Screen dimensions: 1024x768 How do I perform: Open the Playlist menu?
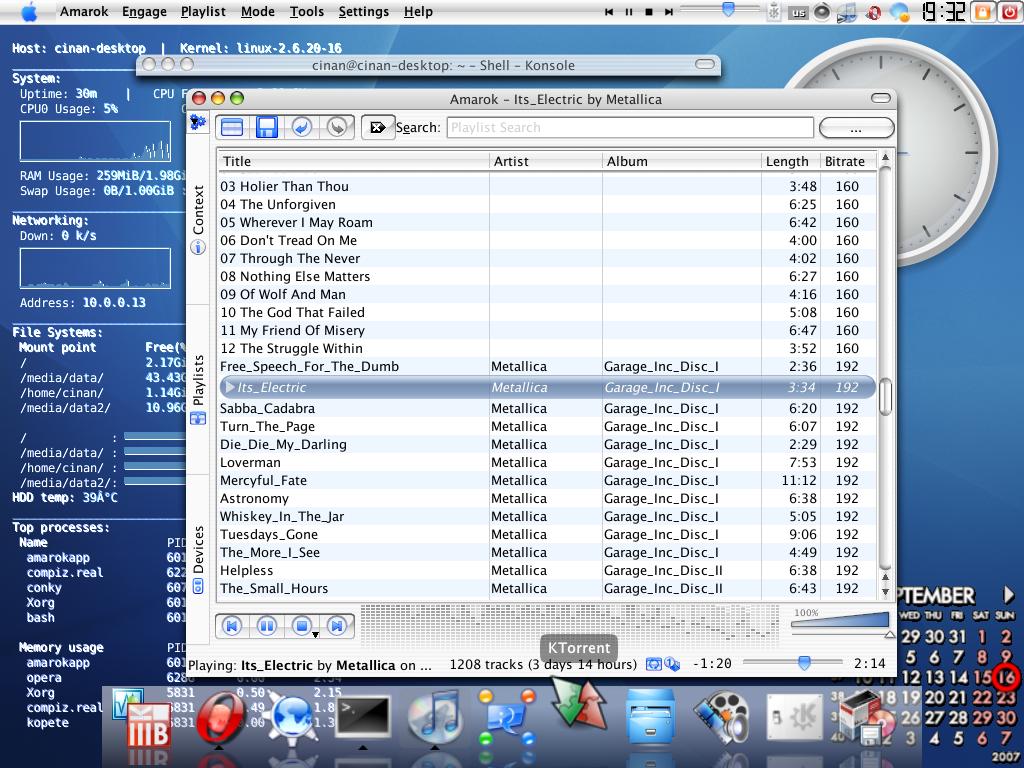(x=203, y=12)
